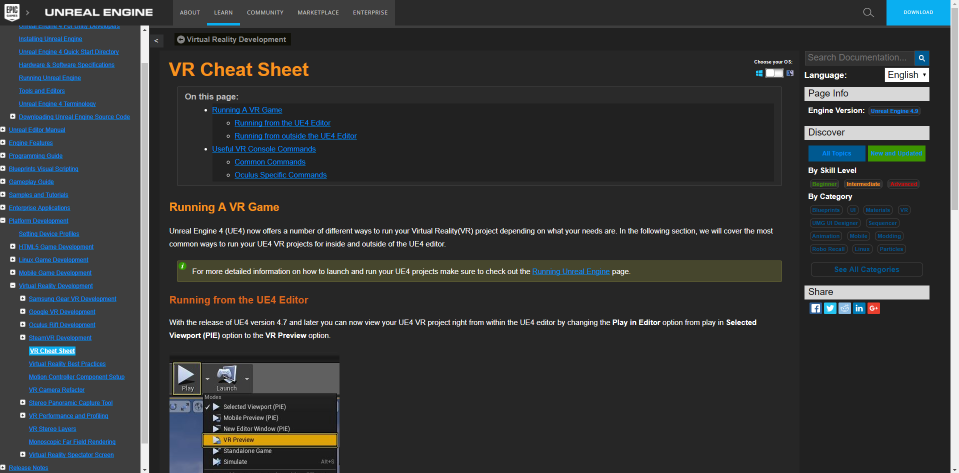Open the Enterprise menu
959x473 pixels.
pos(370,12)
